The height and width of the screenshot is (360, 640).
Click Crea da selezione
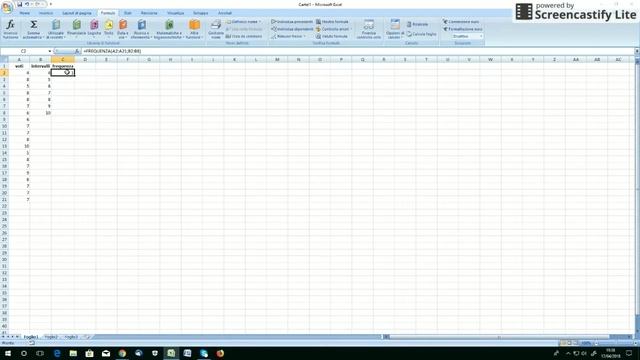coord(244,36)
